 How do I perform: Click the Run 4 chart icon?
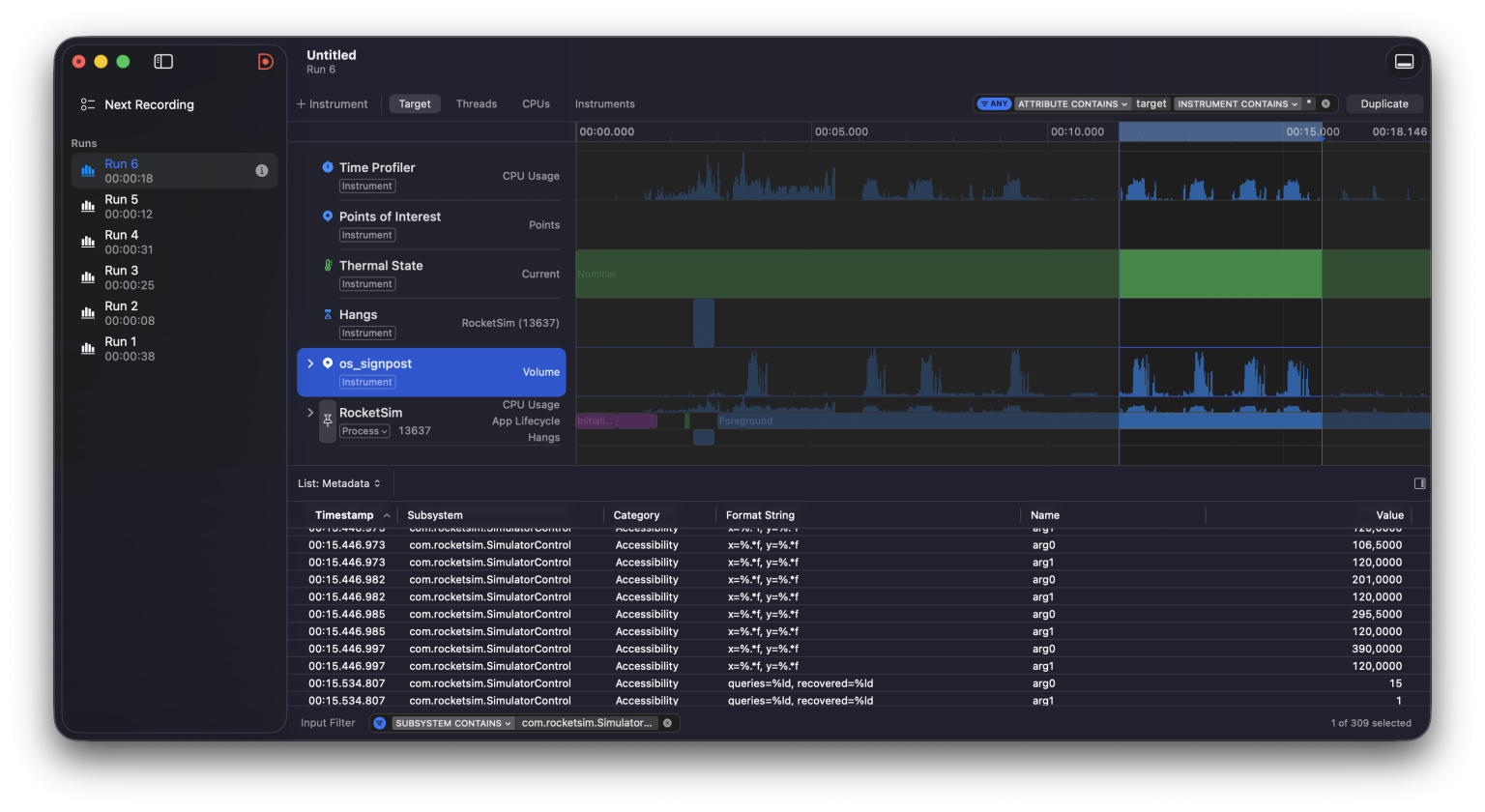pyautogui.click(x=88, y=242)
